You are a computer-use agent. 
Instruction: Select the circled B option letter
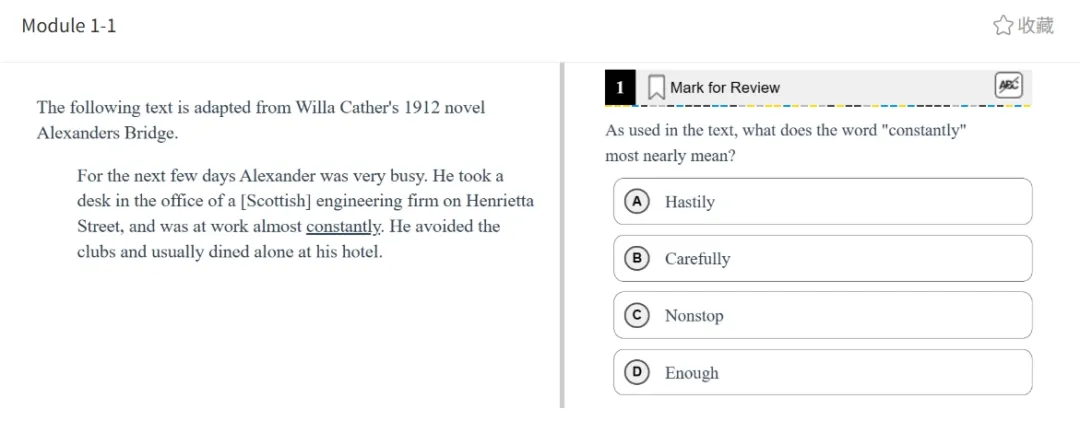click(x=636, y=258)
